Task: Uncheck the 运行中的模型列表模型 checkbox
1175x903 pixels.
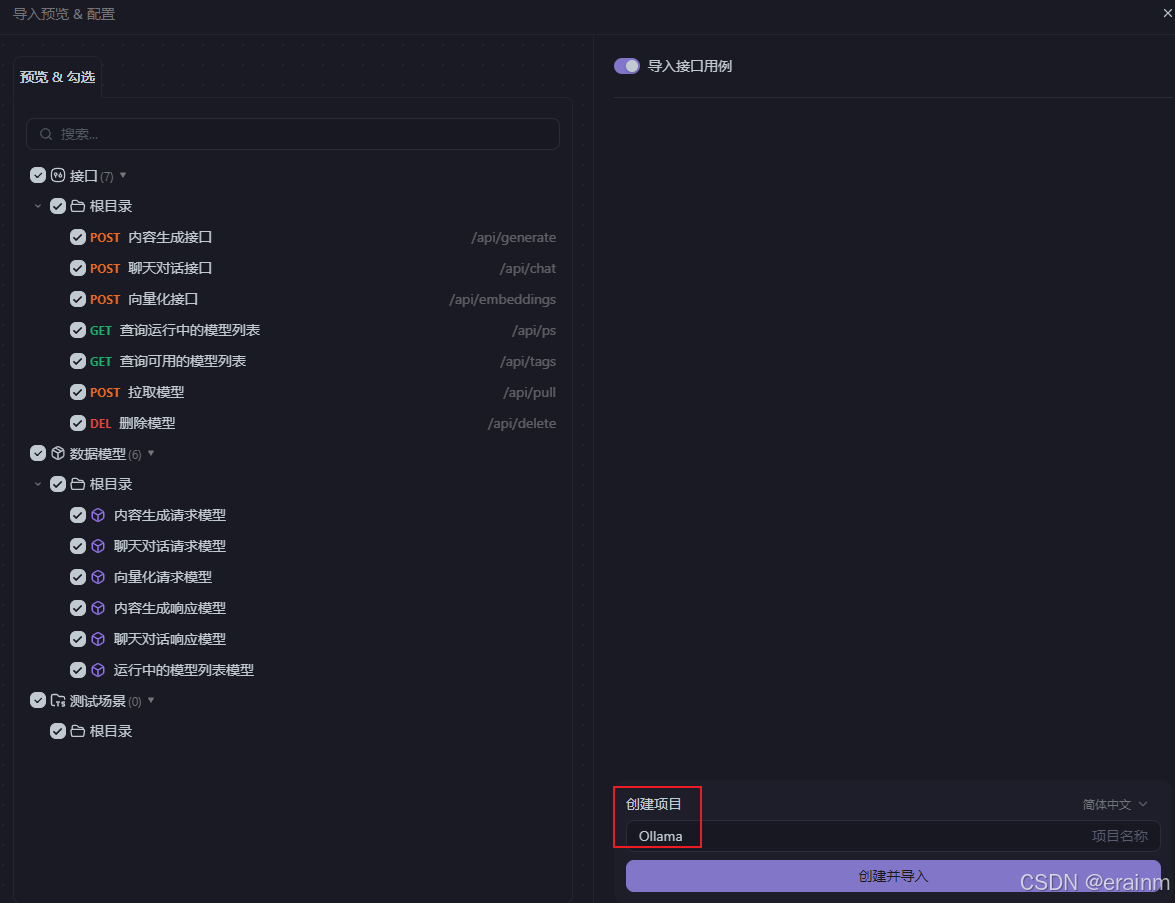Action: coord(78,670)
